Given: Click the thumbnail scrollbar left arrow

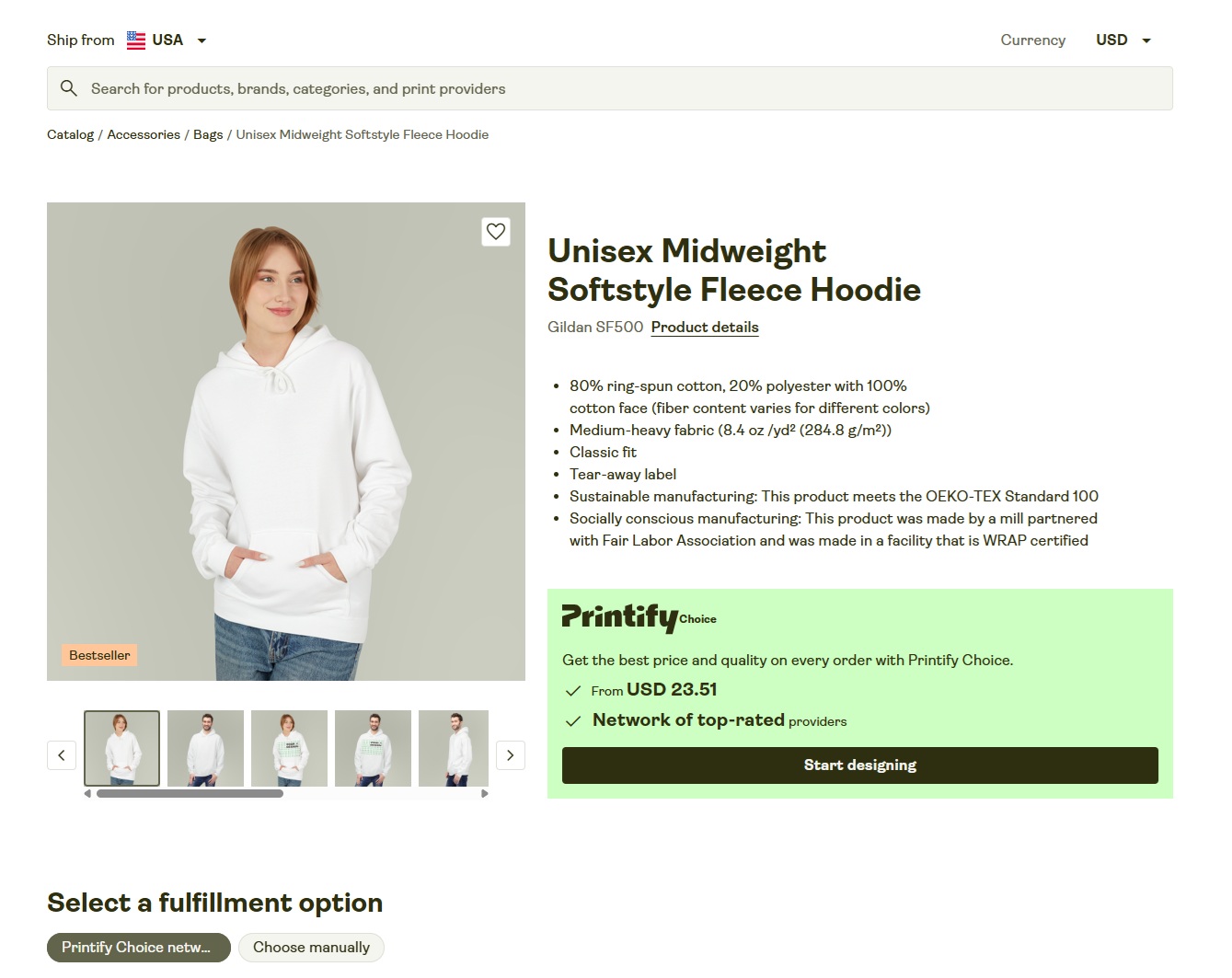Looking at the screenshot, I should click(87, 793).
